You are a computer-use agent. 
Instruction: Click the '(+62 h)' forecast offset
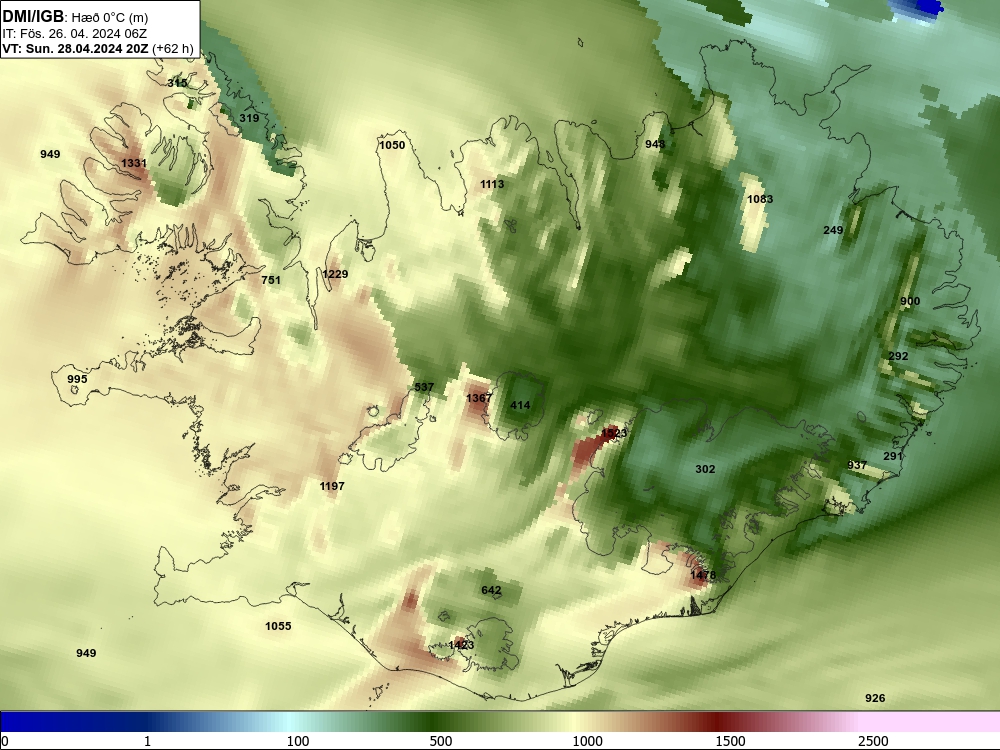pos(173,49)
